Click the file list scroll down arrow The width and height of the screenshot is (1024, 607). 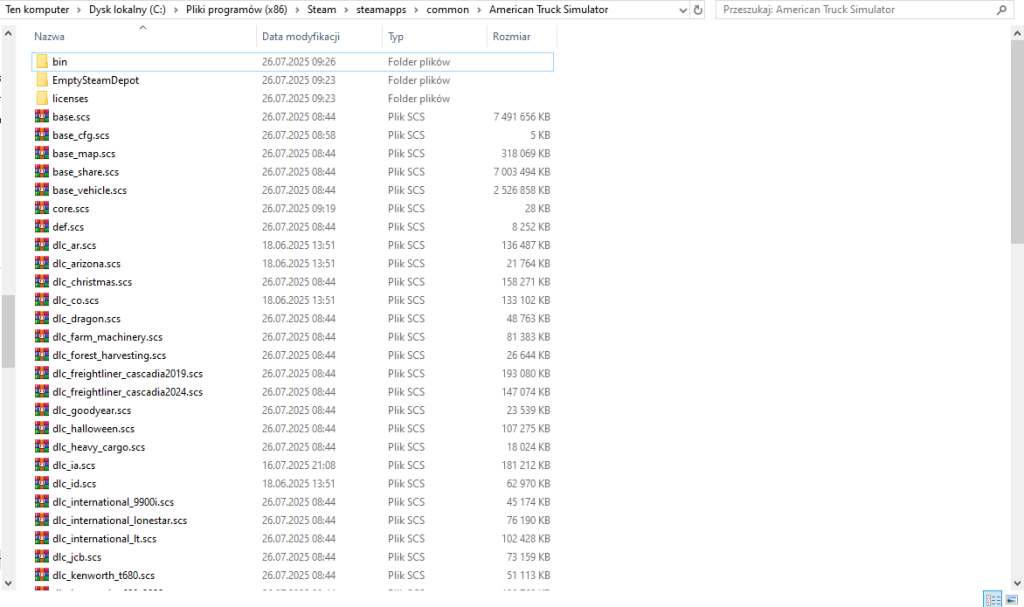click(x=1017, y=583)
